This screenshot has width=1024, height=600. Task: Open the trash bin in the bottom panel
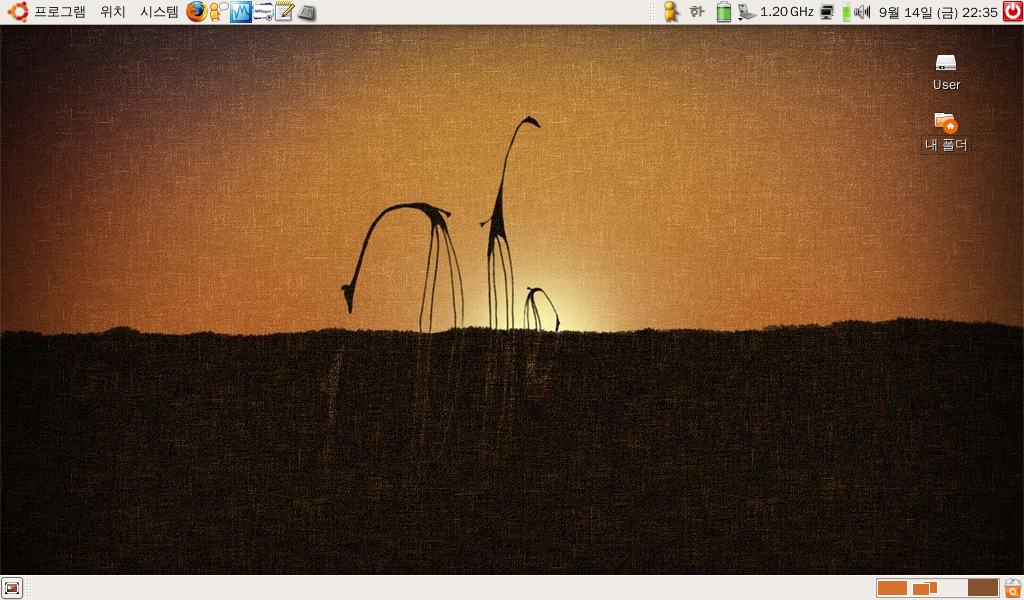(x=1013, y=588)
